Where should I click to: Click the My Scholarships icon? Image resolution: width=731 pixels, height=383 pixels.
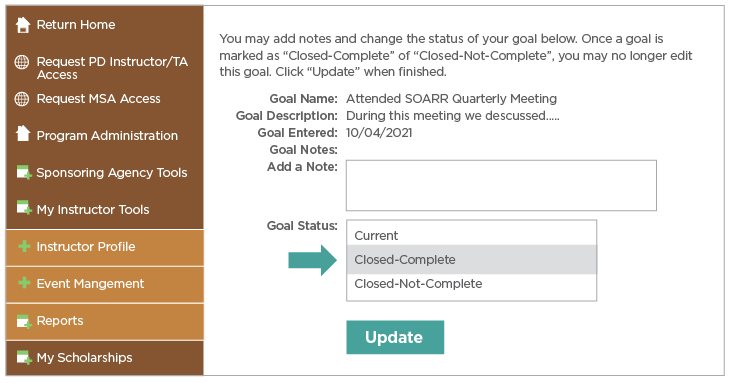[24, 357]
